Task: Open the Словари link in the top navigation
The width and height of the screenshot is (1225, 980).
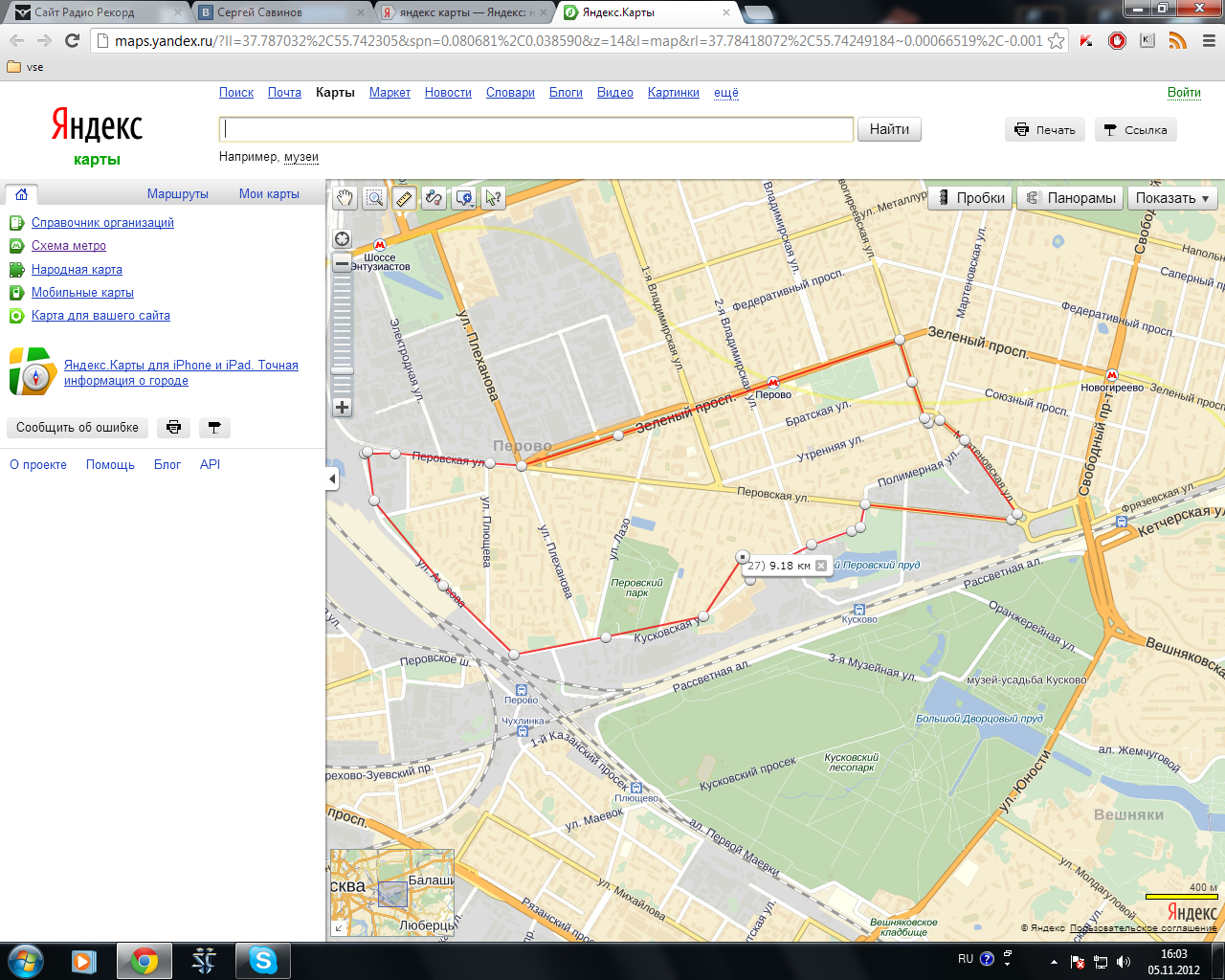Action: tap(510, 93)
